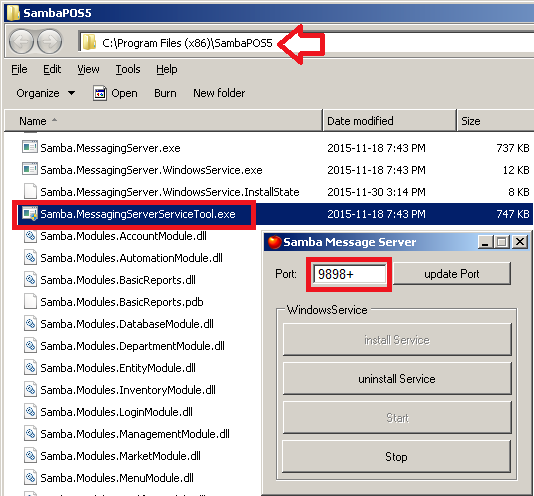534x496 pixels.
Task: Click the 737 KB size cell
Action: click(x=513, y=148)
